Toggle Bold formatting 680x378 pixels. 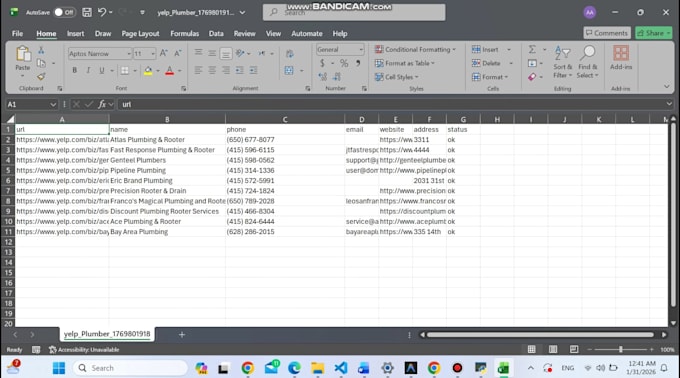point(75,70)
